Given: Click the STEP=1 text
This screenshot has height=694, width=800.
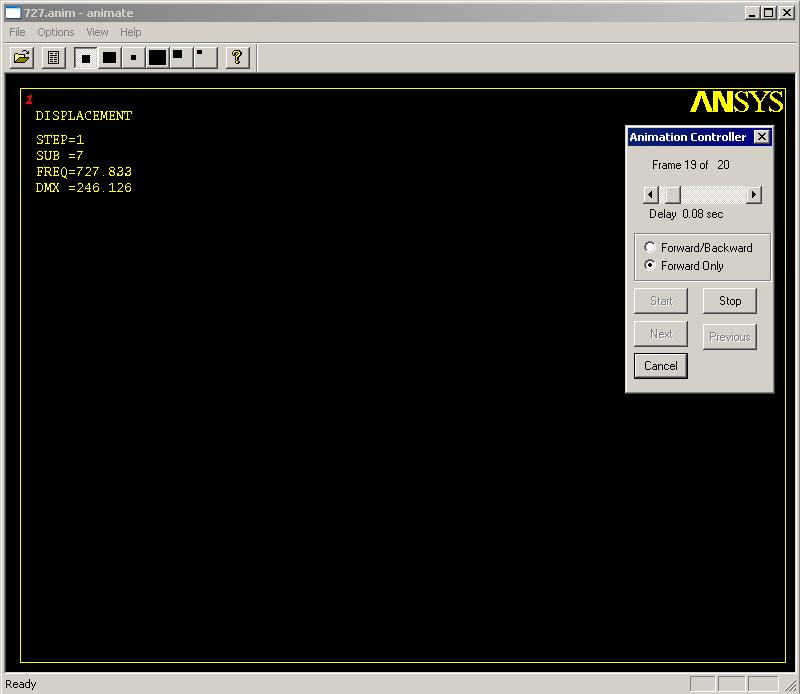Looking at the screenshot, I should [x=60, y=139].
